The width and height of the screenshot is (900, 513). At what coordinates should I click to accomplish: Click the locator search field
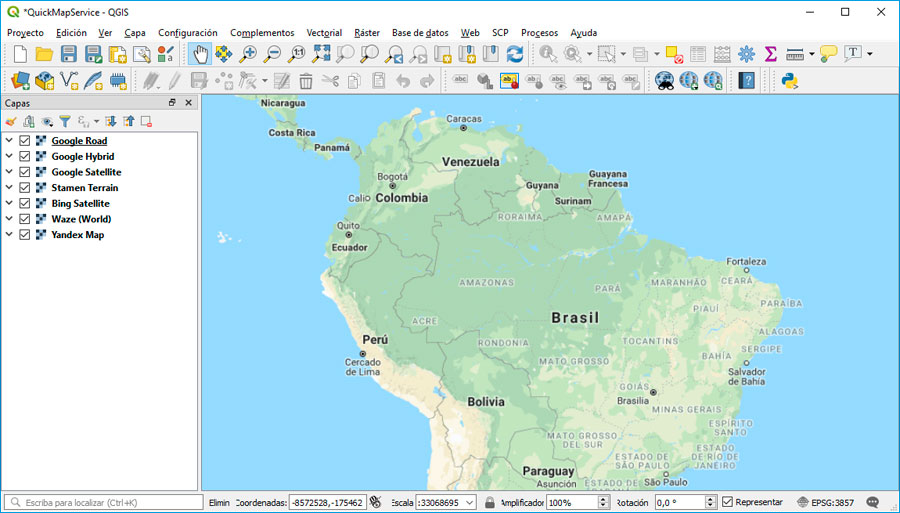coord(103,503)
